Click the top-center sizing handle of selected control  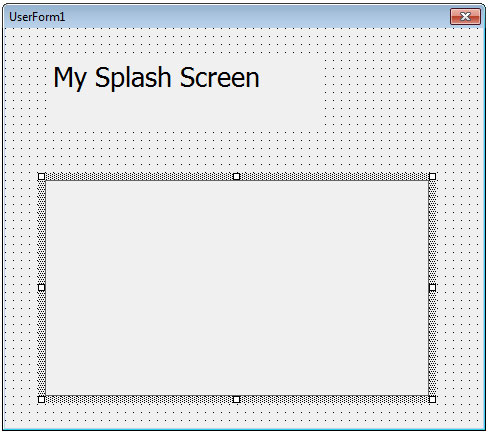tap(236, 176)
